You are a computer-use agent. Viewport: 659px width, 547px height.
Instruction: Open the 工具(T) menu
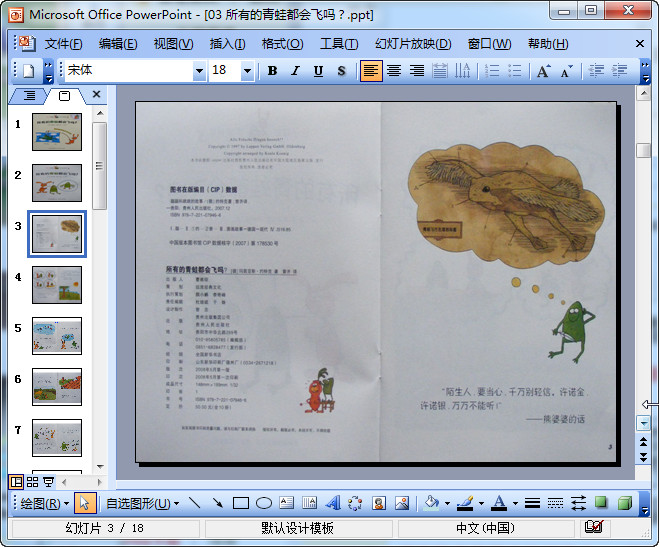tap(339, 44)
